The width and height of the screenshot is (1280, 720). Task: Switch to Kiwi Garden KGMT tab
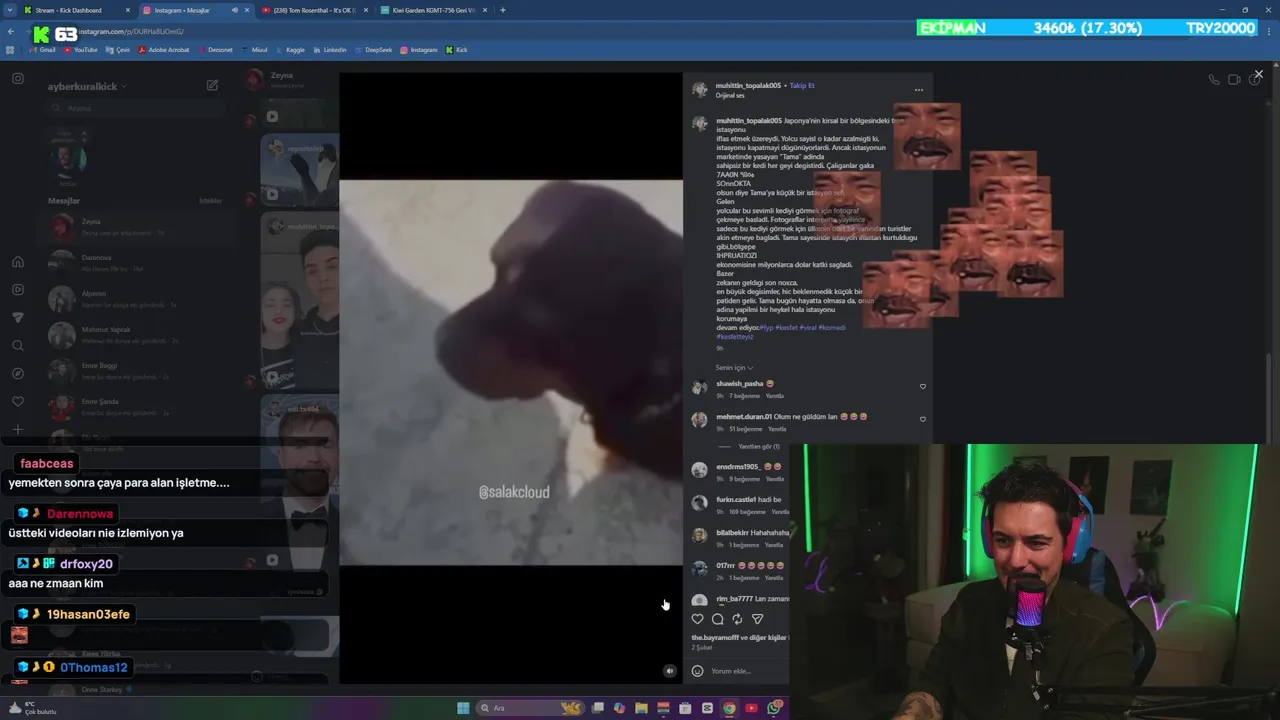pos(434,10)
